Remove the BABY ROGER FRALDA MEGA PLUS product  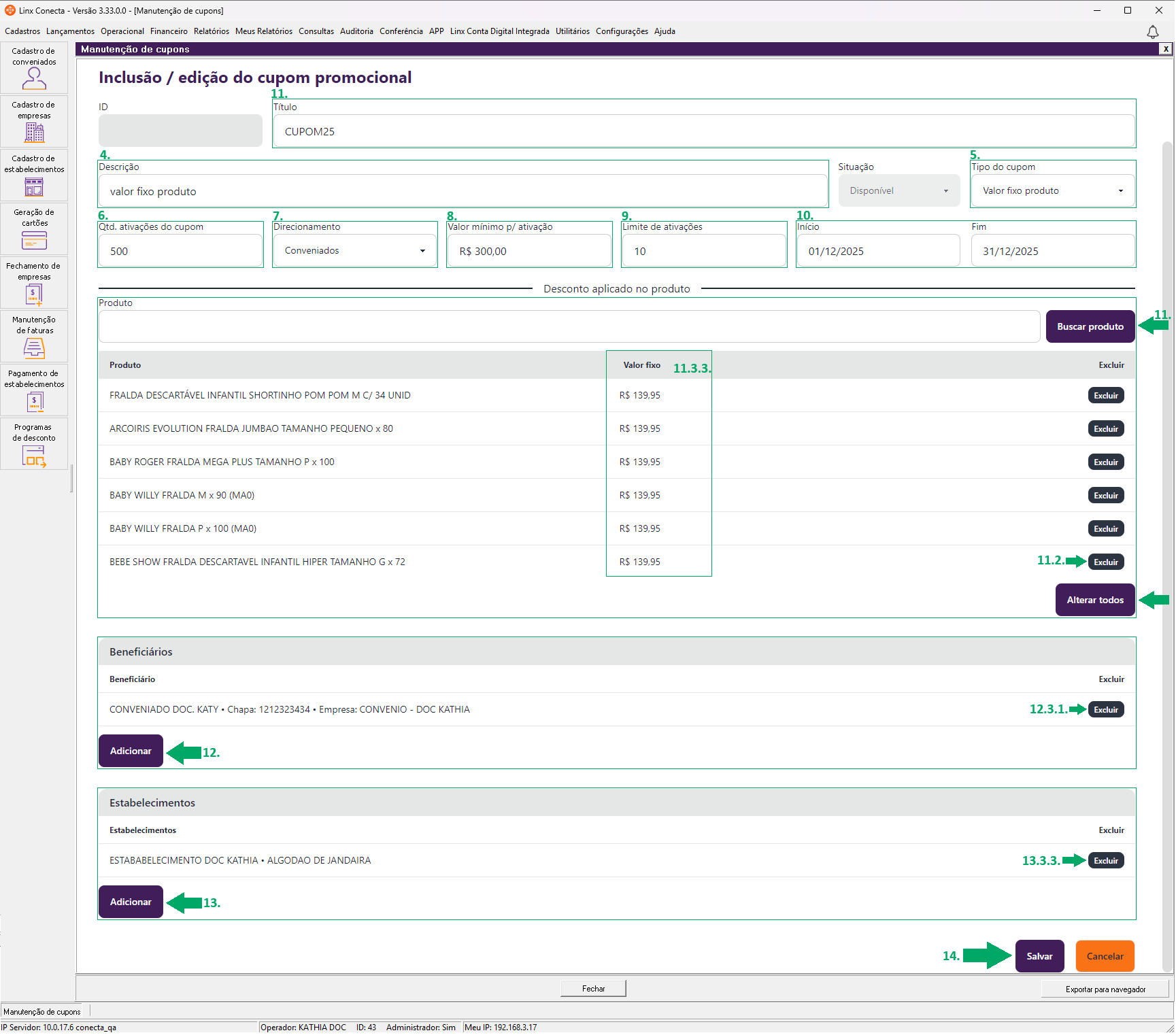click(x=1105, y=462)
